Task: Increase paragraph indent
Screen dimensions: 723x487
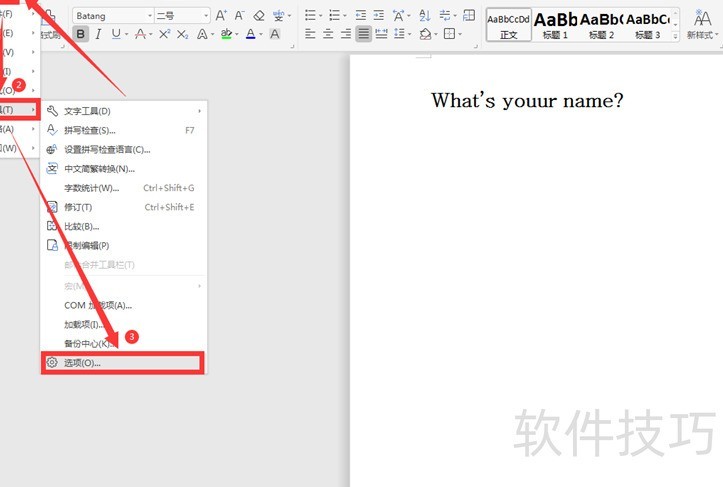Action: [x=379, y=16]
